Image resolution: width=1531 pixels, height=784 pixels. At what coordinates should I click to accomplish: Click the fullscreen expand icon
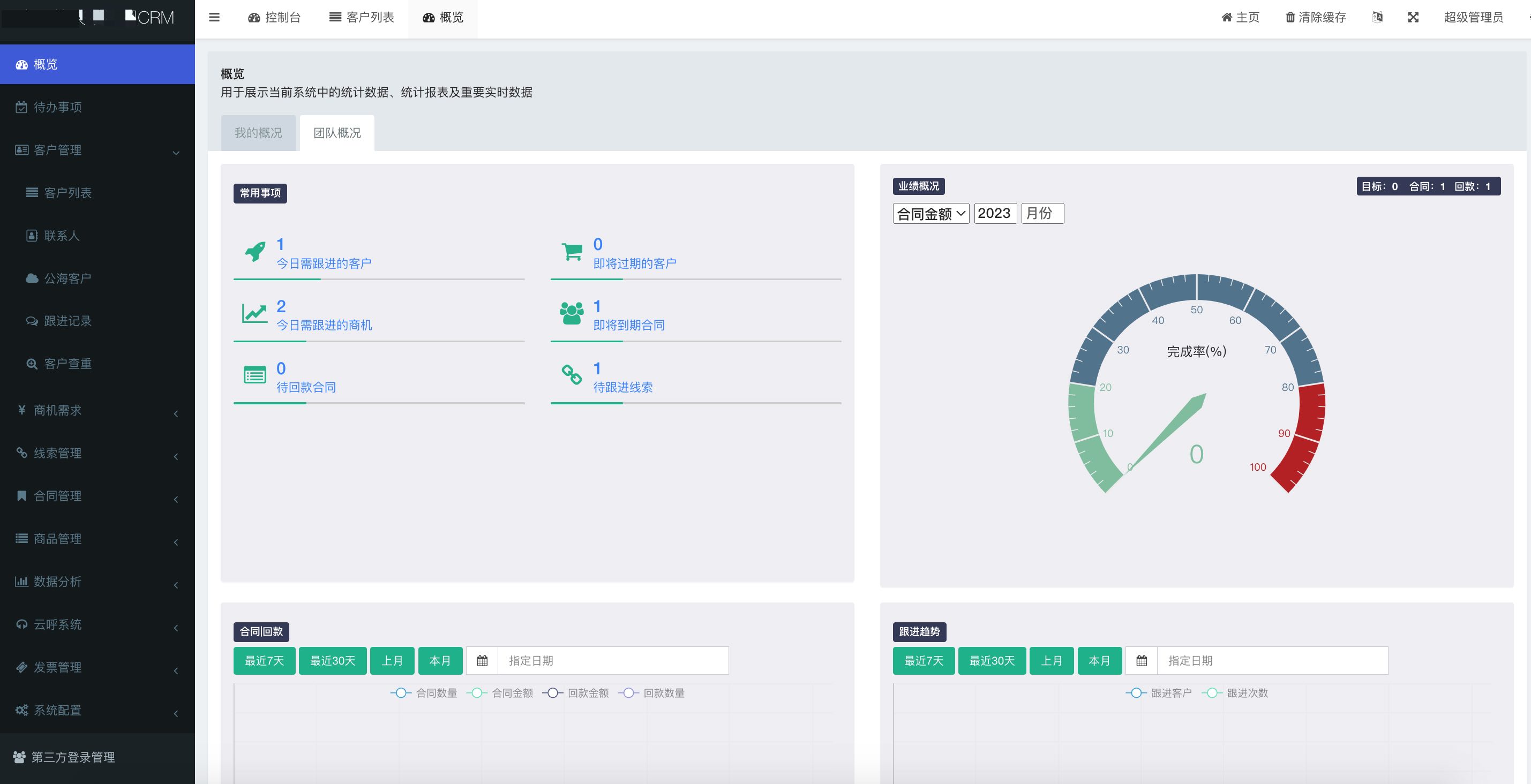point(1413,17)
